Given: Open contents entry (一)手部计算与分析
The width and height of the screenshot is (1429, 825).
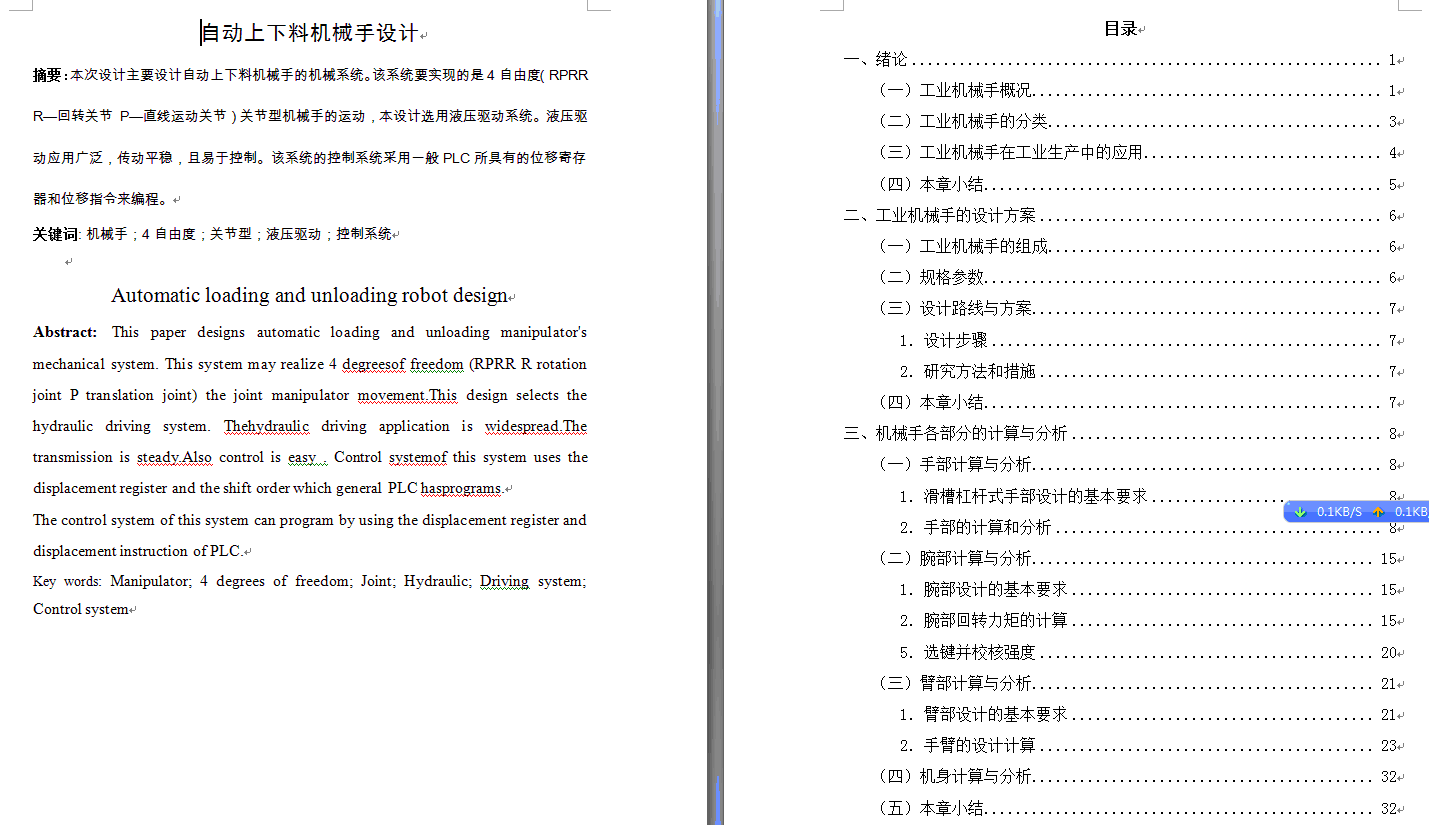Looking at the screenshot, I should pos(1137,464).
